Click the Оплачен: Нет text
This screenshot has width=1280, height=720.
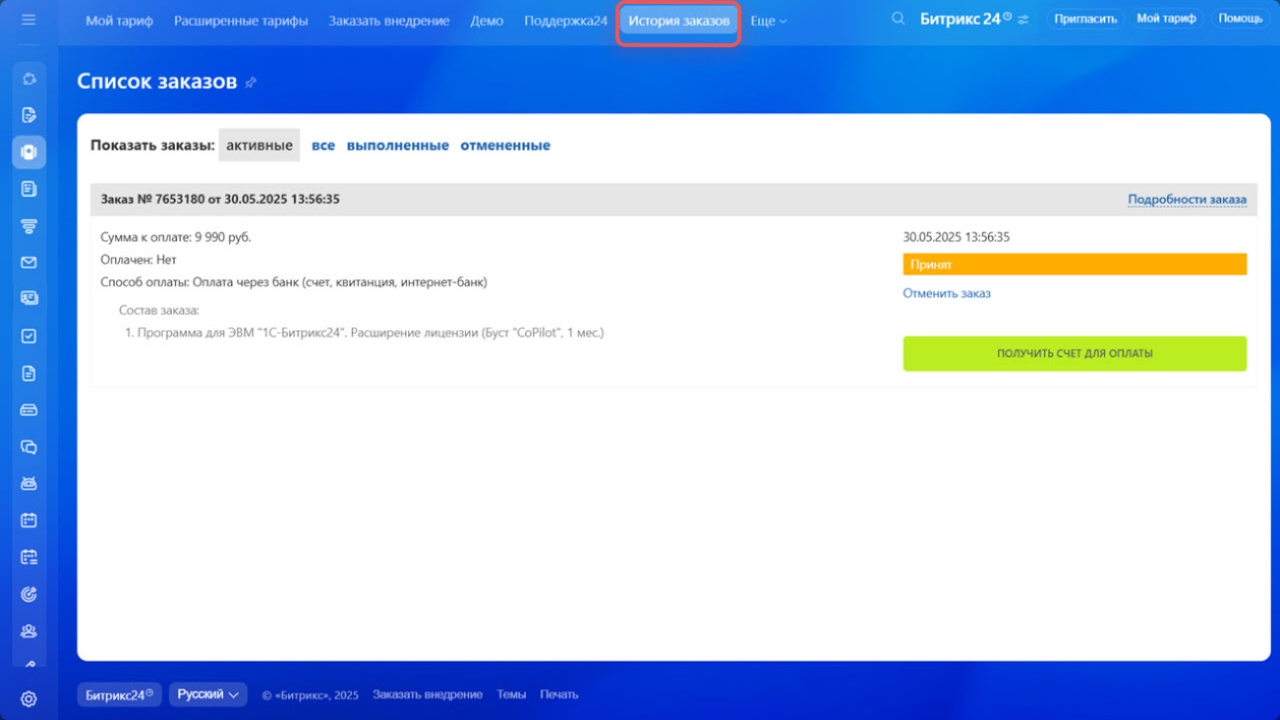(139, 260)
